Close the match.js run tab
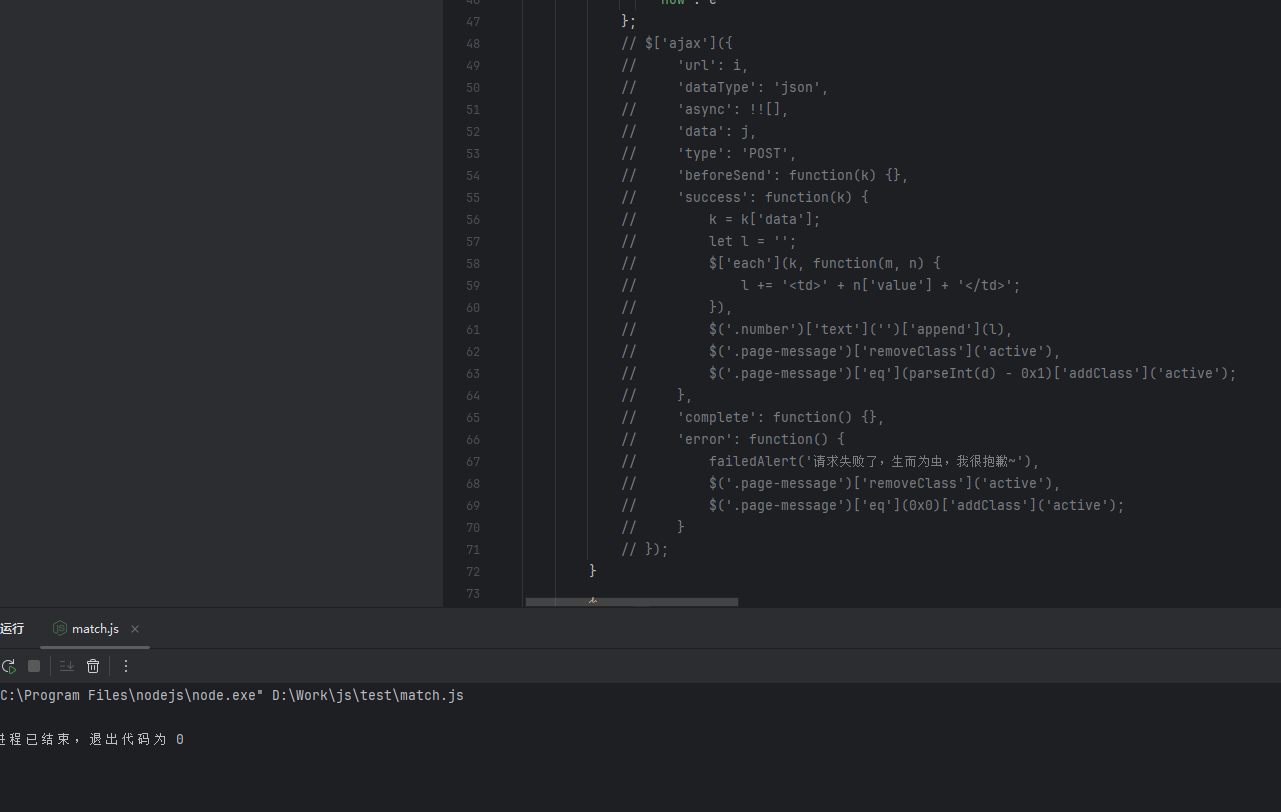Screen dimensions: 1281x812 135,629
